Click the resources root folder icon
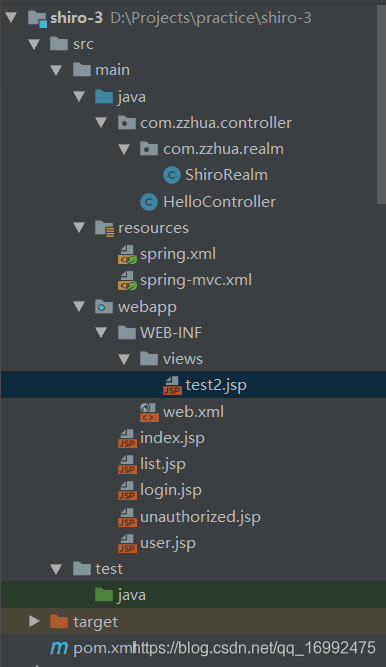This screenshot has width=386, height=667. click(104, 228)
